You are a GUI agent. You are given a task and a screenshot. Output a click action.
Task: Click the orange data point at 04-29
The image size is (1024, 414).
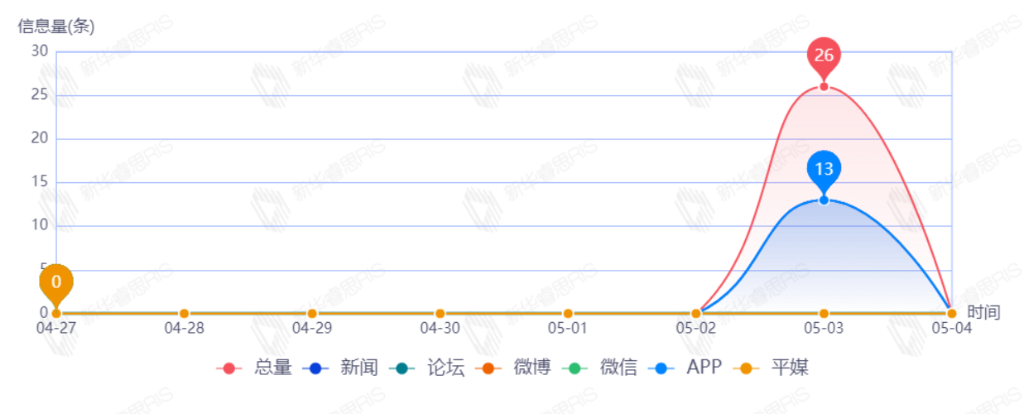click(x=312, y=314)
